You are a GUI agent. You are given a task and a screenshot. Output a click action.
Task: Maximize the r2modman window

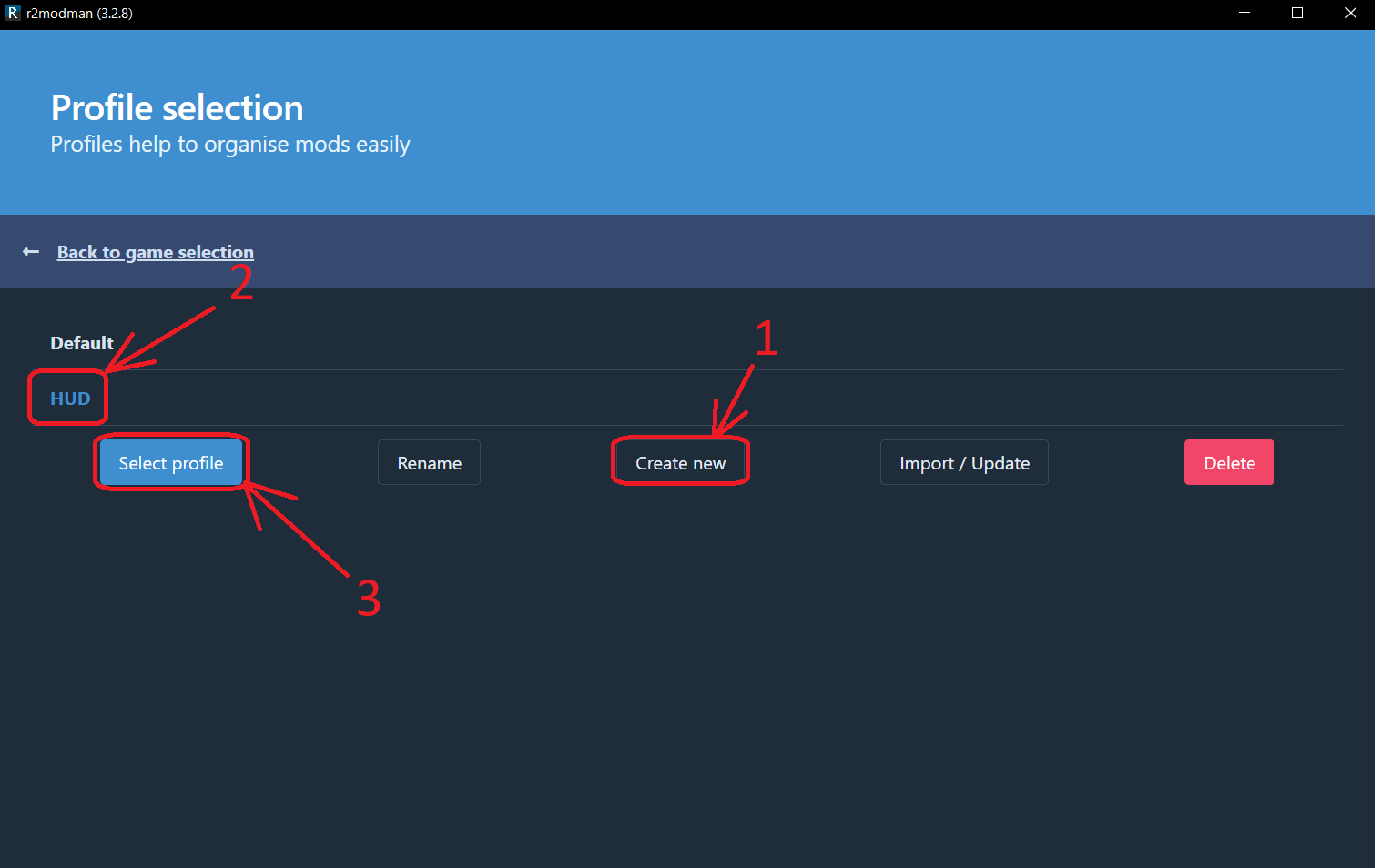pyautogui.click(x=1297, y=13)
